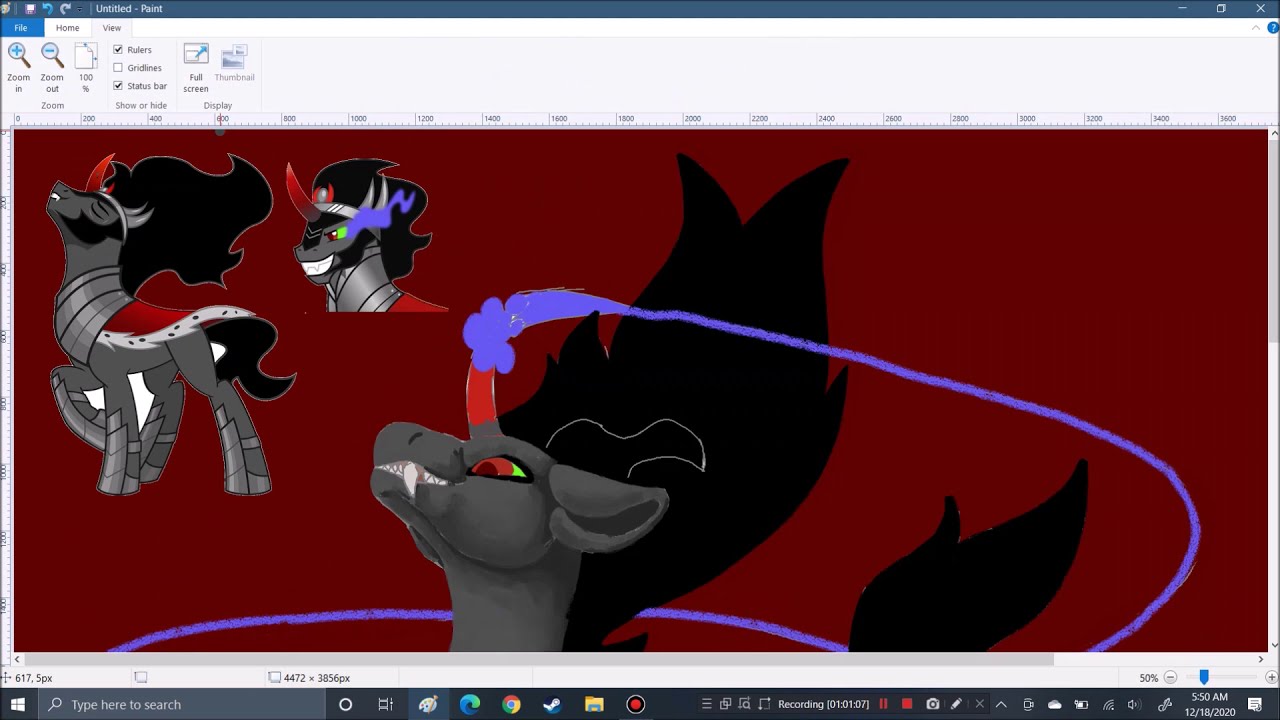Click the horizontal canvas scrollbar
Viewport: 1280px width, 720px height.
coord(538,659)
